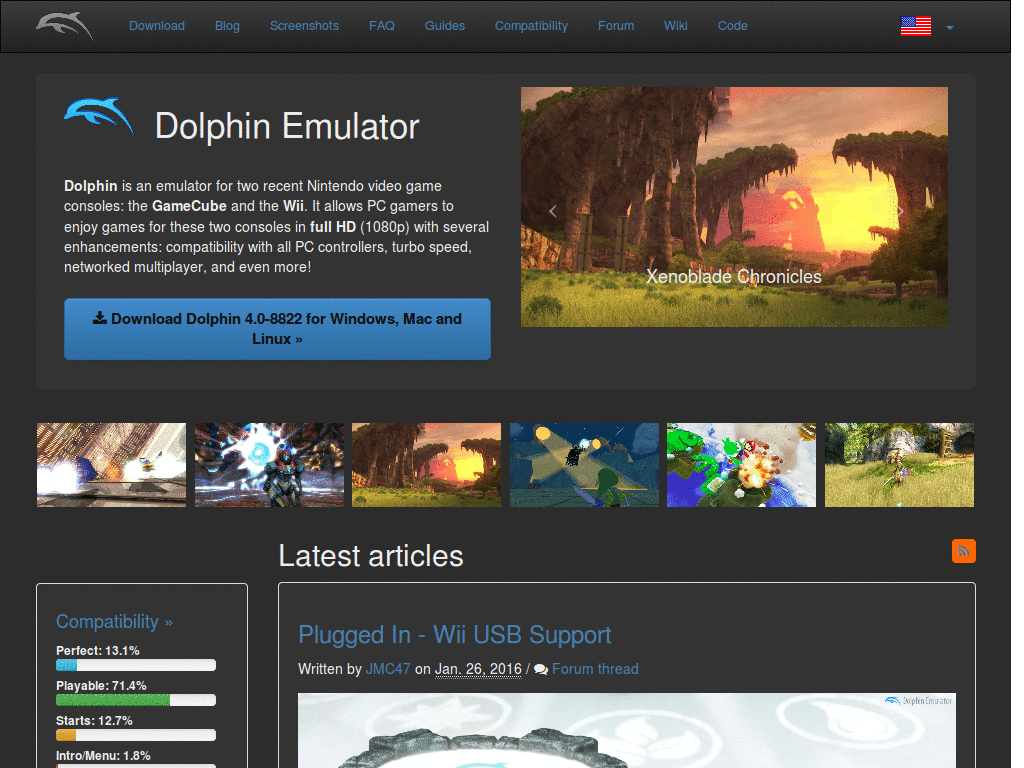1024x768 pixels.
Task: Open the Forum thread discussion
Action: pyautogui.click(x=595, y=669)
